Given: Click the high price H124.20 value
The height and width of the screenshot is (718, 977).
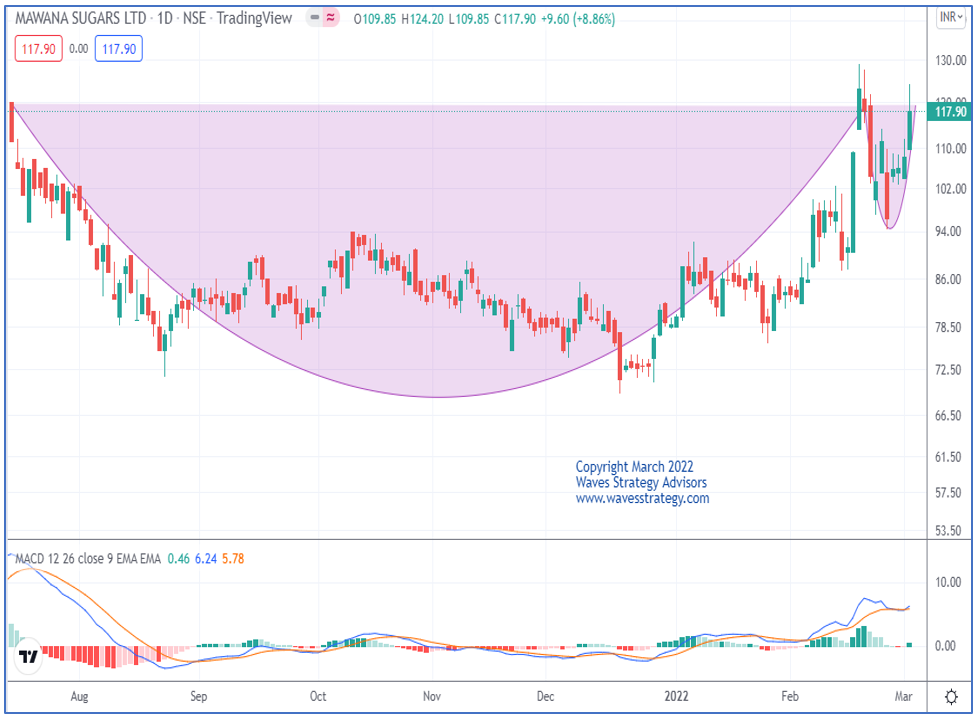Looking at the screenshot, I should pos(422,19).
